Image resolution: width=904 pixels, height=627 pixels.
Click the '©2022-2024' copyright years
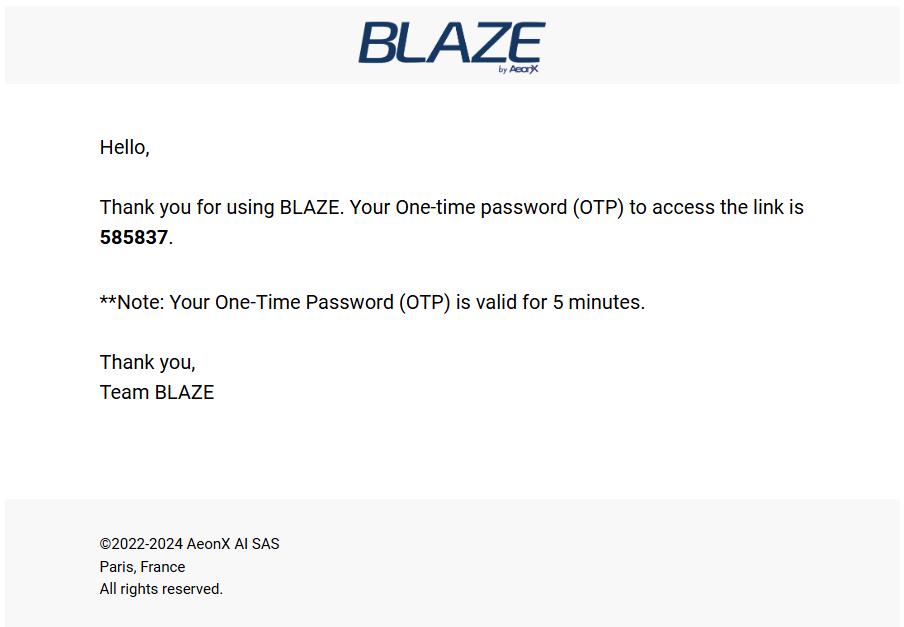point(141,544)
